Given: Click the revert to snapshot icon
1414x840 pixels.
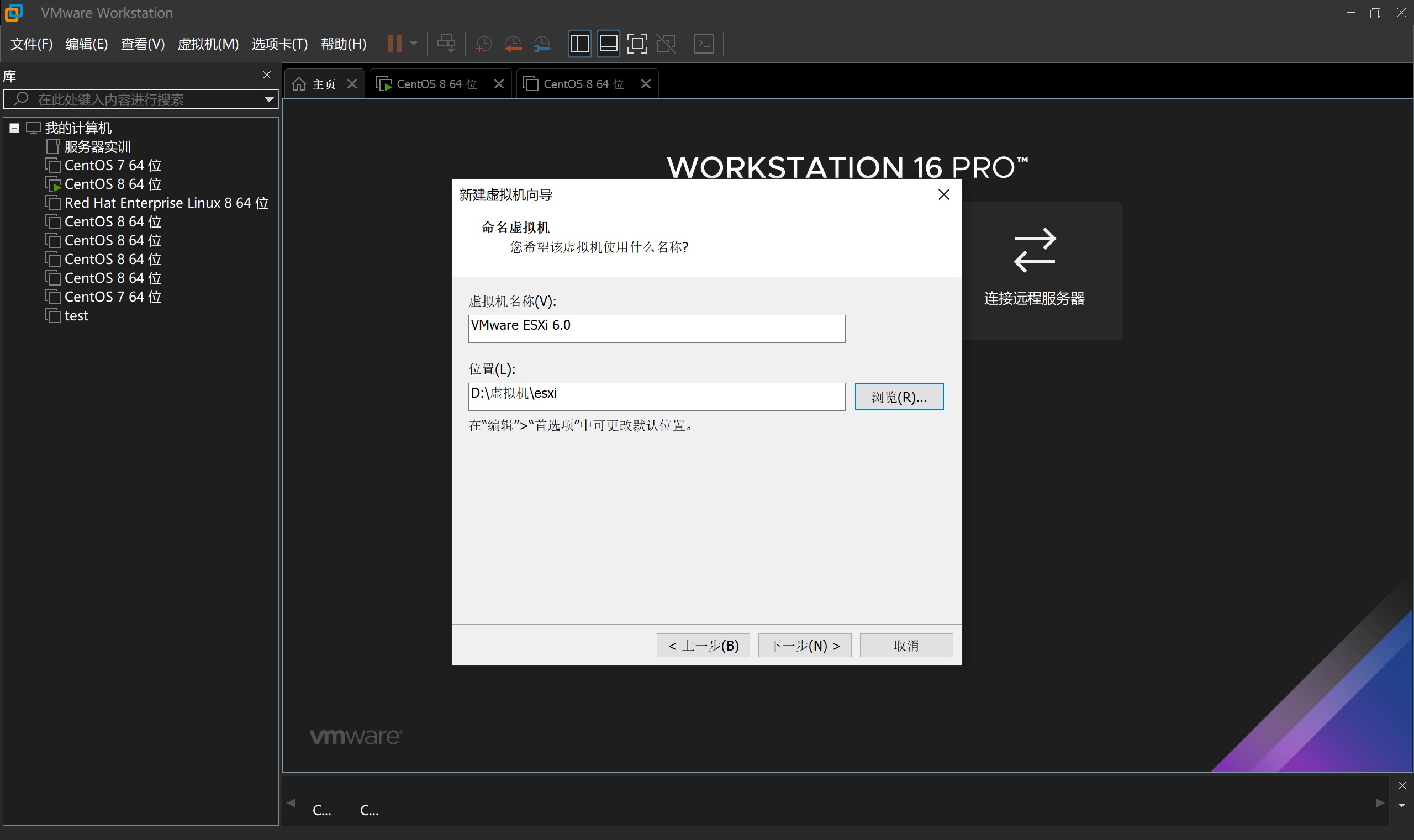Looking at the screenshot, I should point(513,44).
